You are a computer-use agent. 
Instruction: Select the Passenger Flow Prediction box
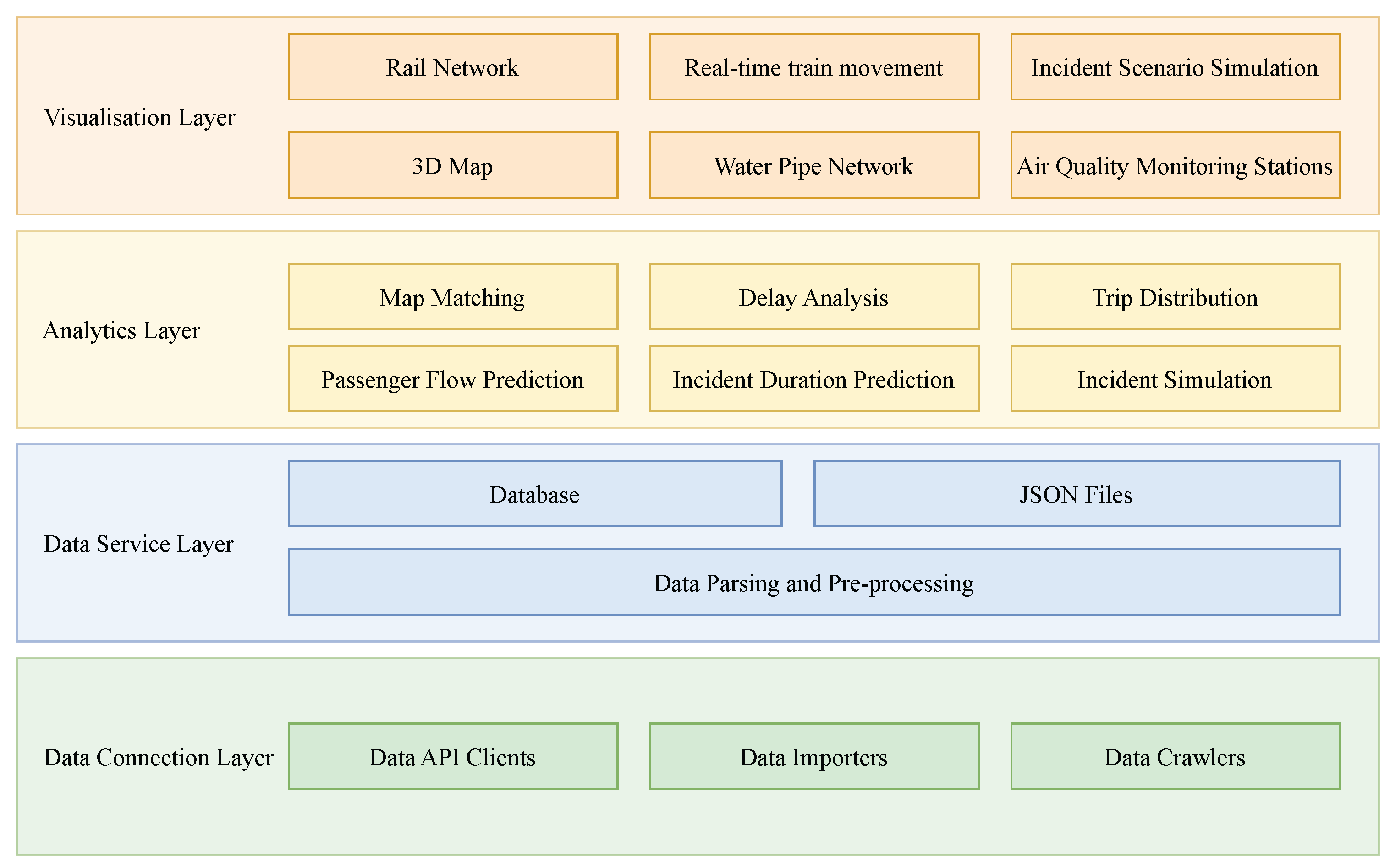453,379
